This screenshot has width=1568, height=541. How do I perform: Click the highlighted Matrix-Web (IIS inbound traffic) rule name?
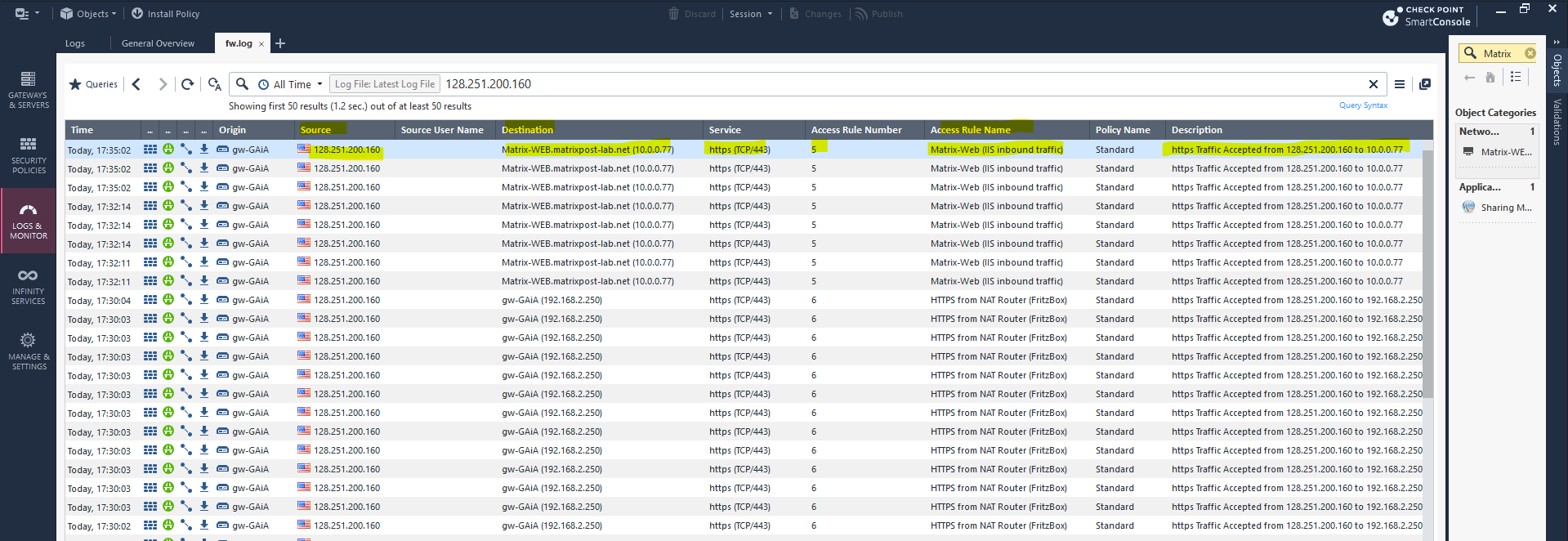(x=996, y=150)
